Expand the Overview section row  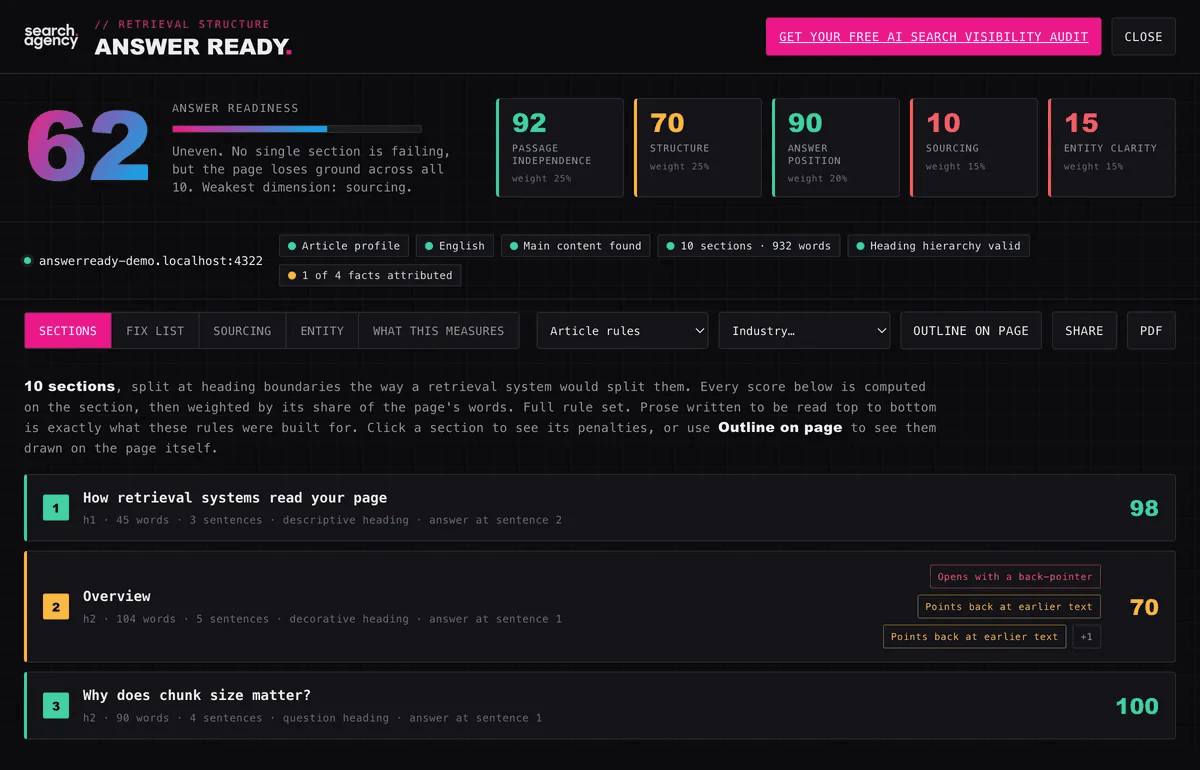(x=600, y=607)
